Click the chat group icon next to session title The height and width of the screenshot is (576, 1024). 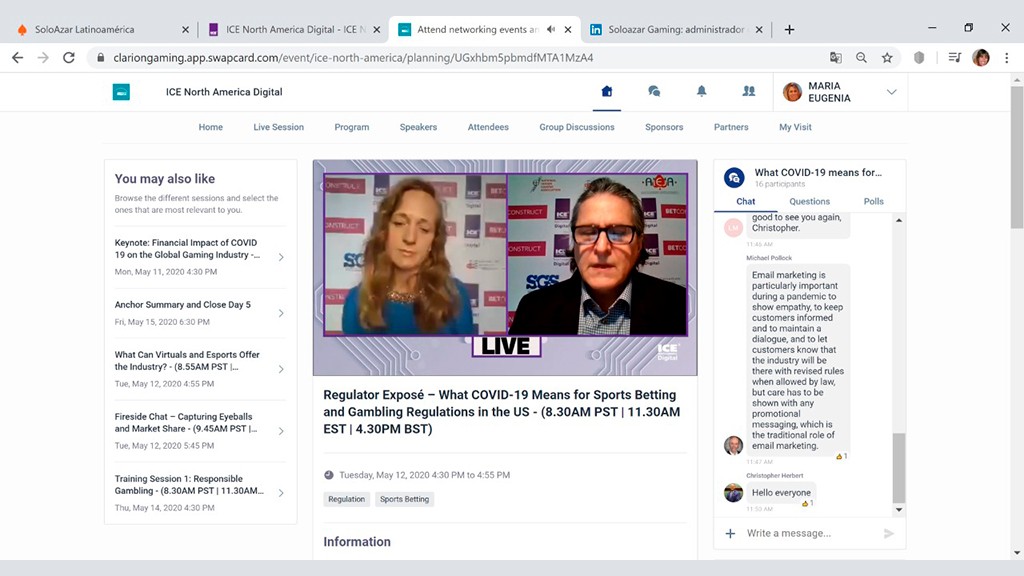(x=734, y=178)
